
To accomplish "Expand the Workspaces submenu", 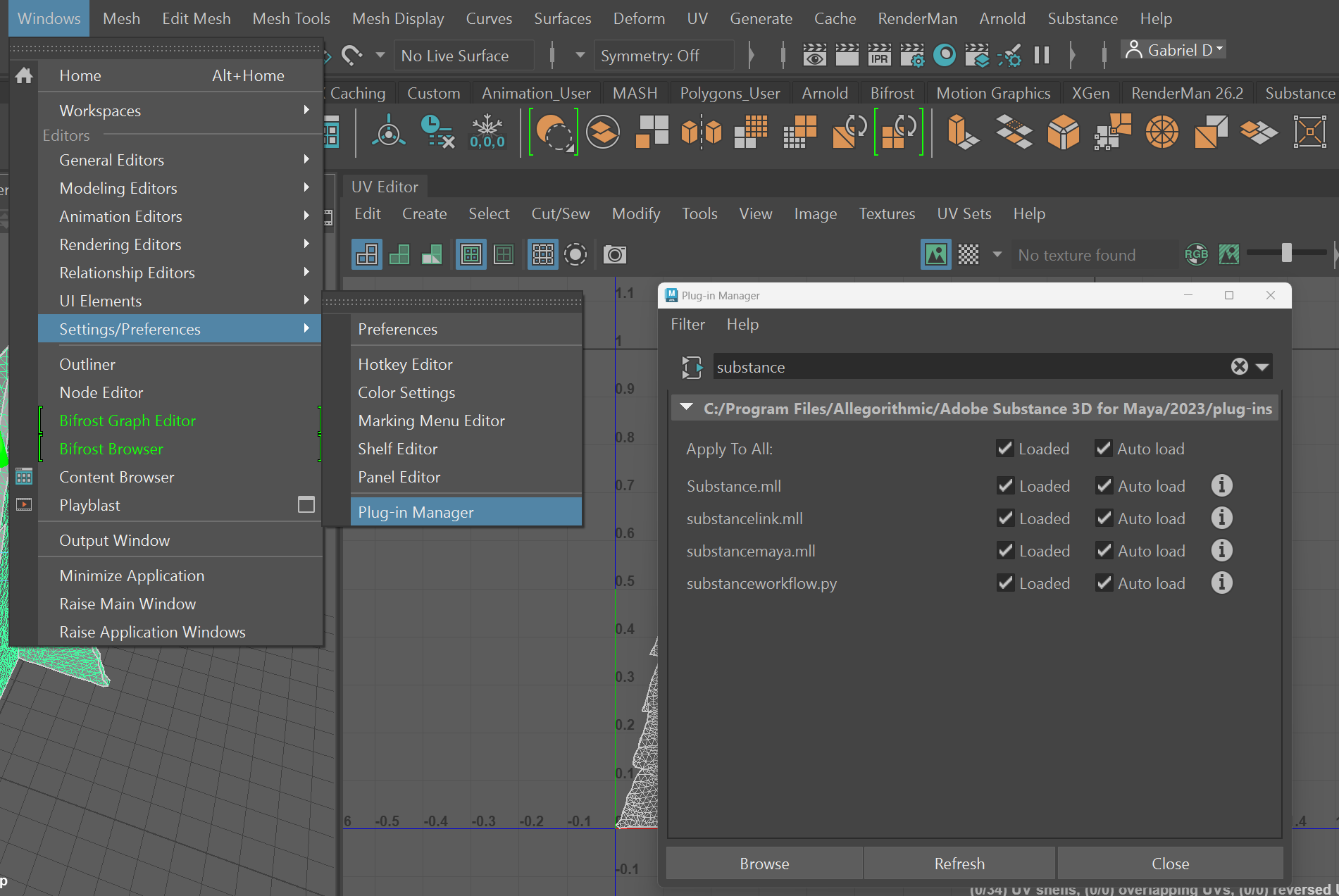I will pos(180,111).
